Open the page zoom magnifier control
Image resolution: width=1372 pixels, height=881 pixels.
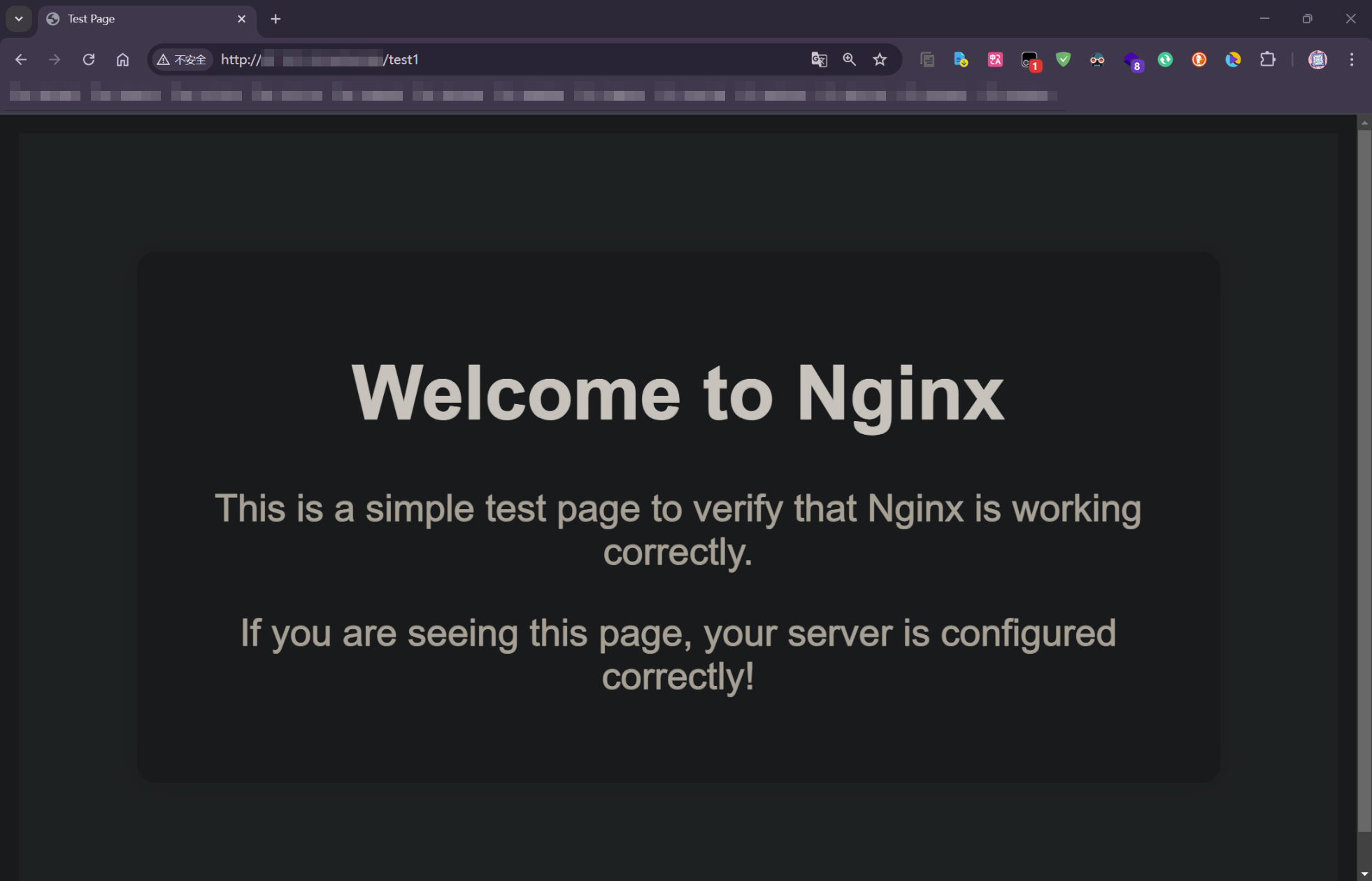(849, 59)
